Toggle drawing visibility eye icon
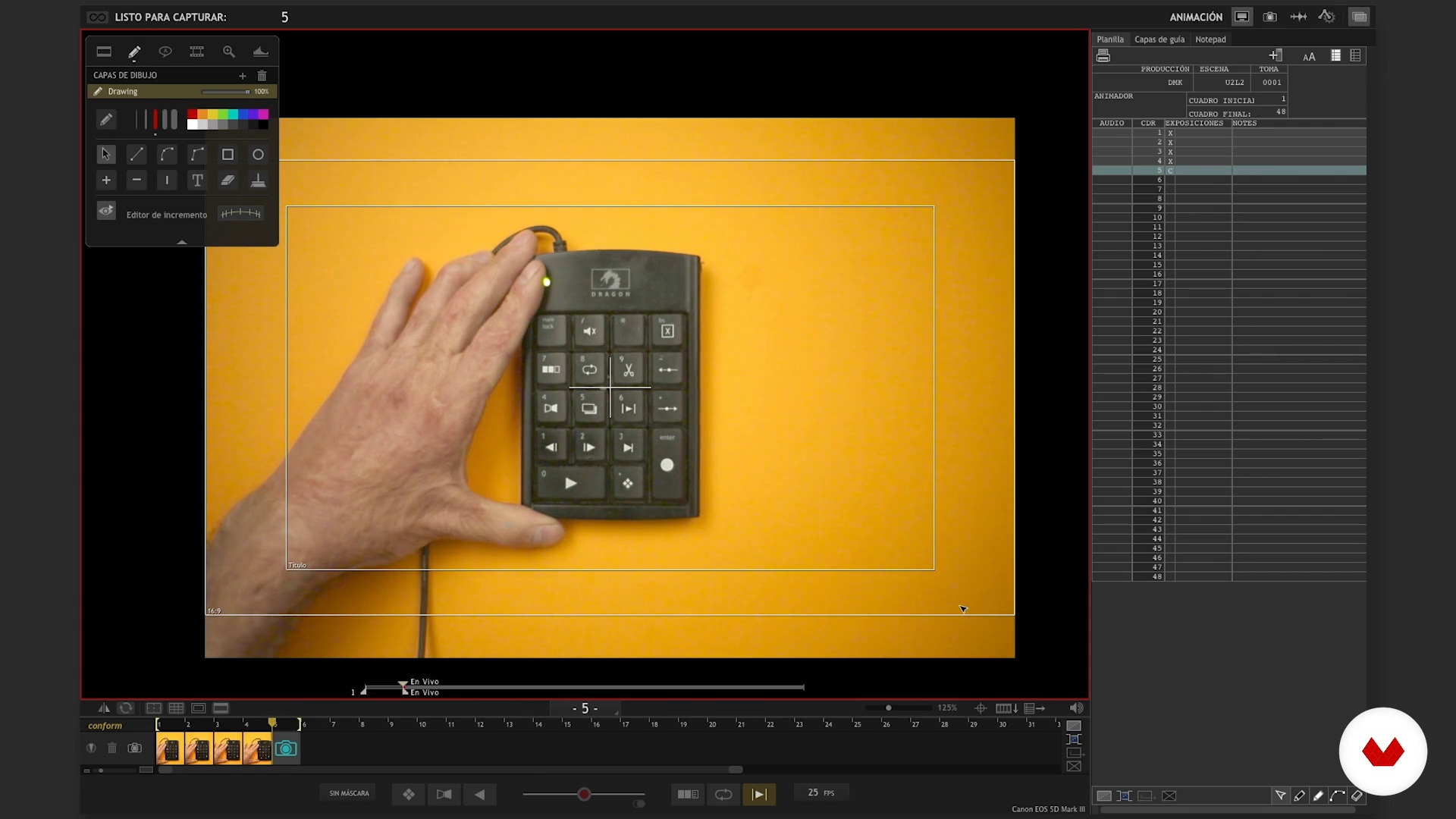The height and width of the screenshot is (819, 1456). coord(106,210)
